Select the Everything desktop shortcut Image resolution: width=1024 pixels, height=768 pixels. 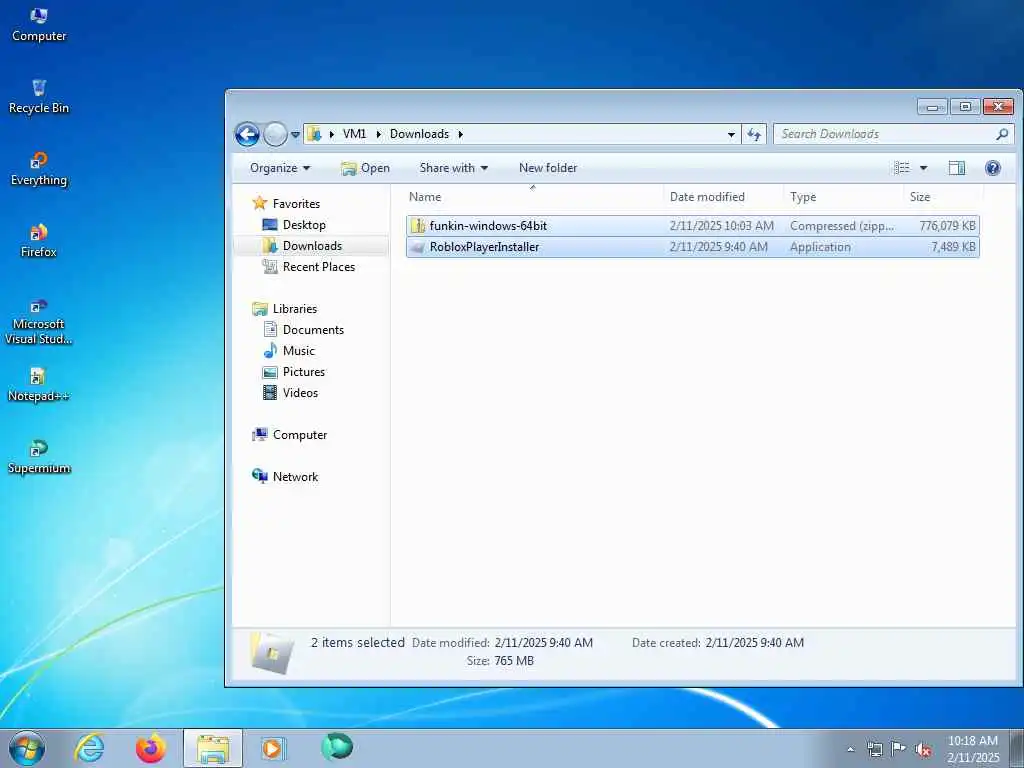pos(39,169)
